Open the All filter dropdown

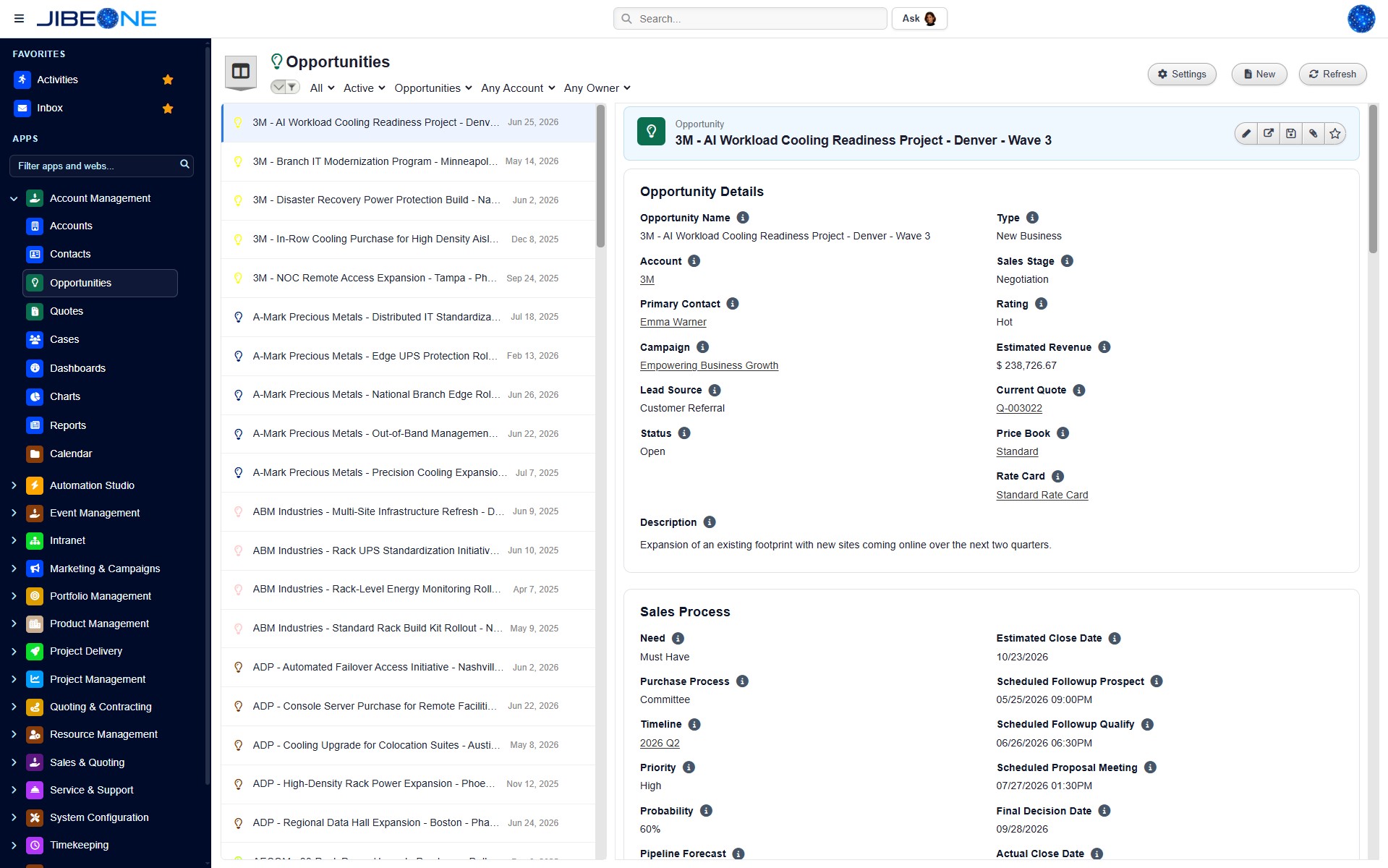322,88
